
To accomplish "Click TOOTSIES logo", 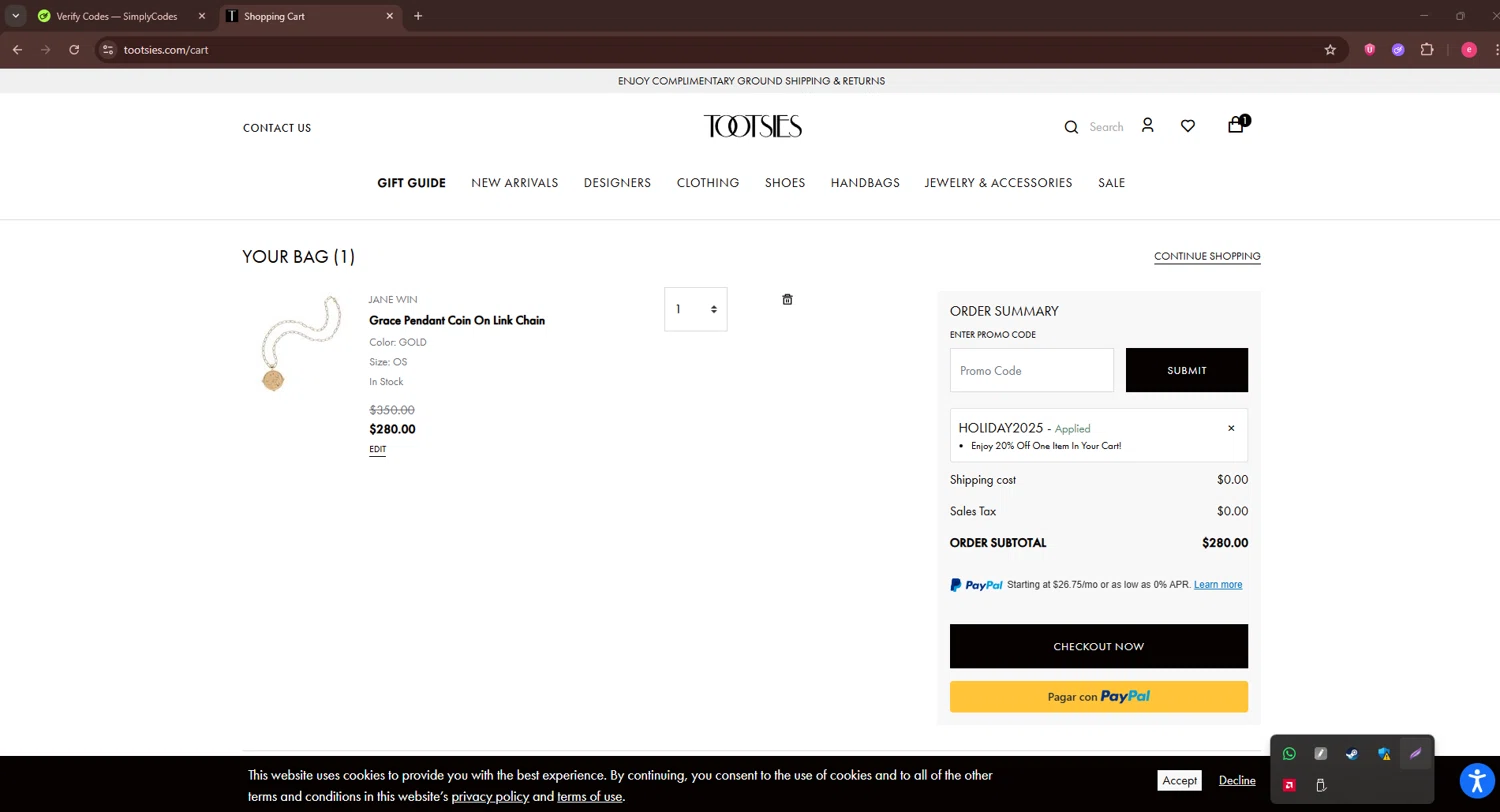I will pyautogui.click(x=752, y=126).
